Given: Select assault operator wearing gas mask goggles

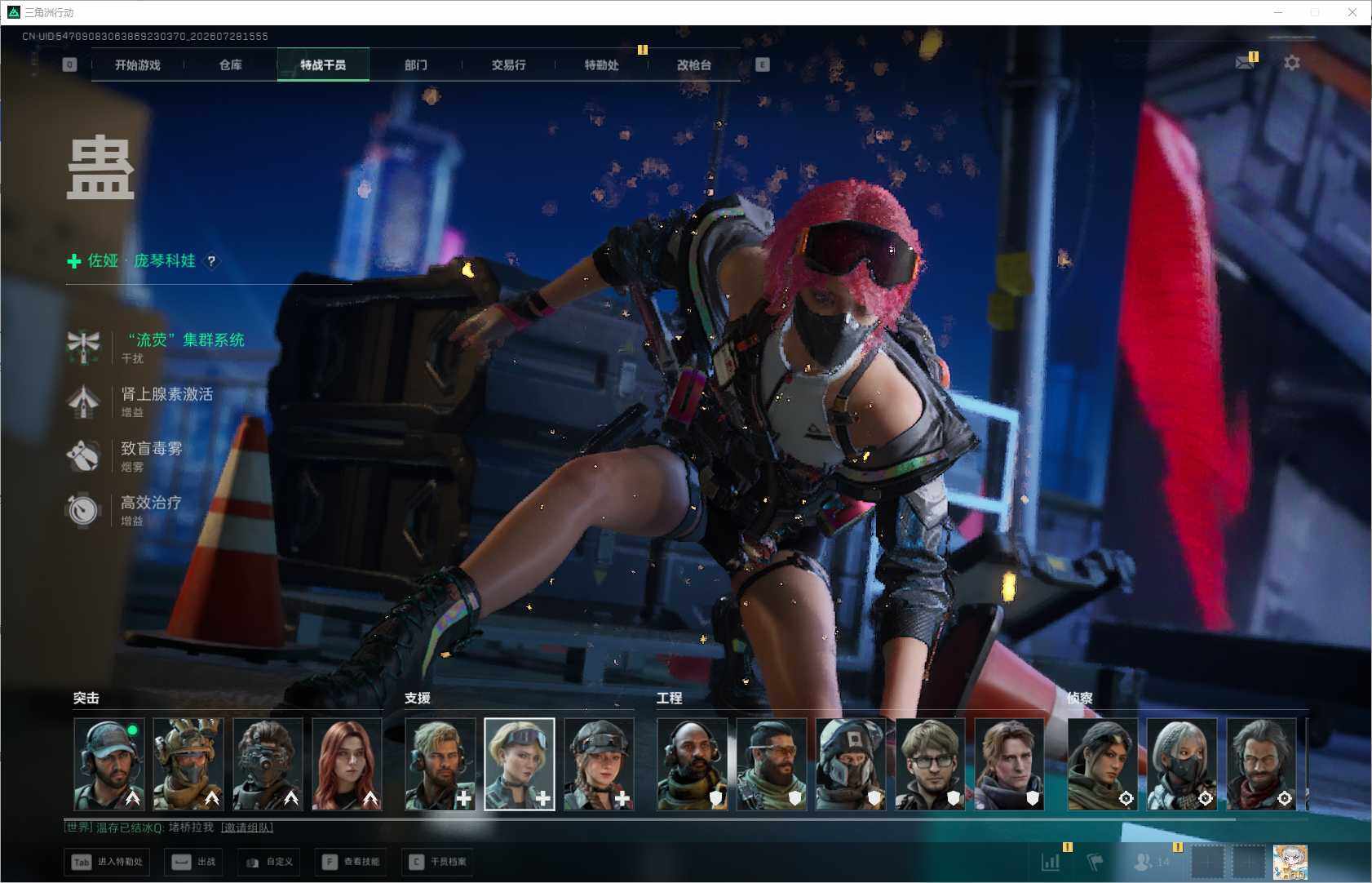Looking at the screenshot, I should click(268, 764).
